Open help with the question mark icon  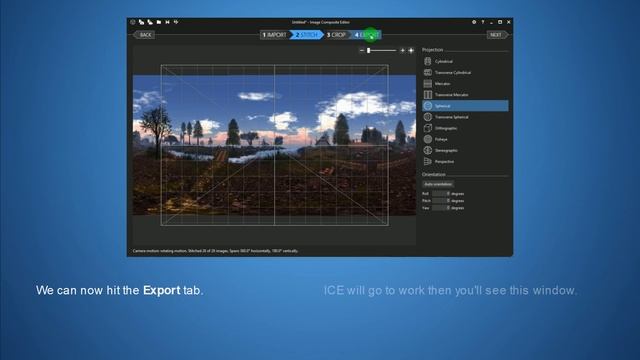(x=483, y=22)
